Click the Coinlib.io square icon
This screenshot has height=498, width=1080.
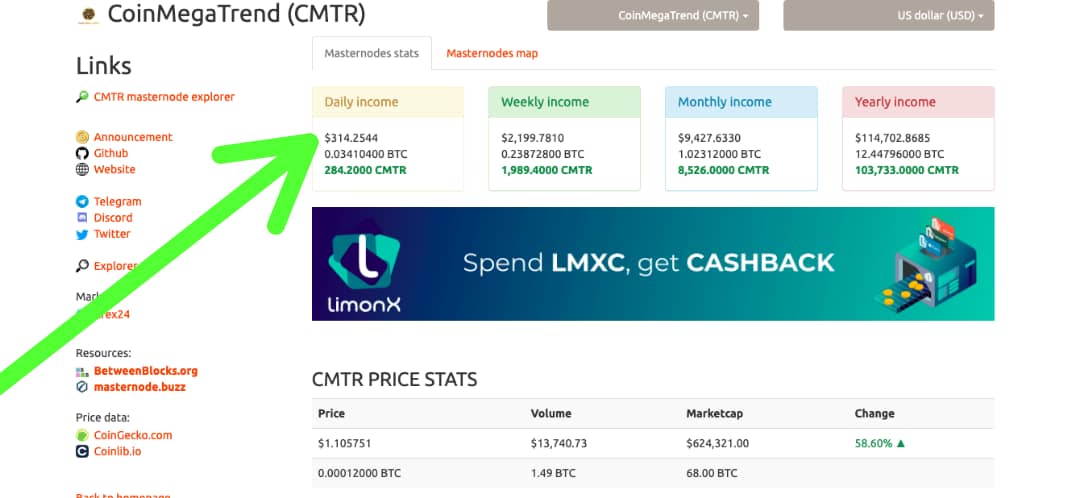pyautogui.click(x=82, y=452)
